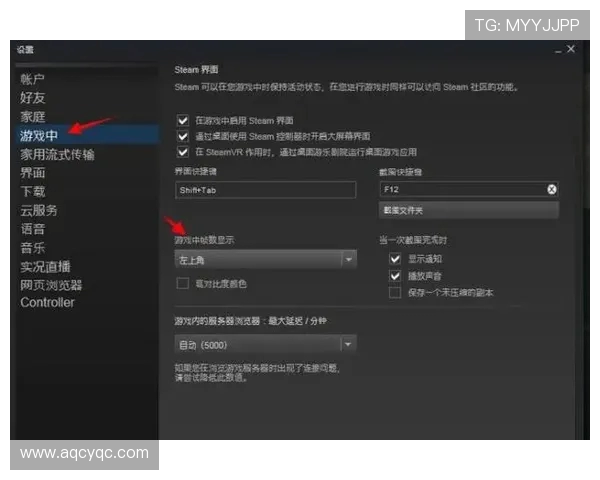Open 音乐 settings category
The image size is (600, 480).
[x=33, y=248]
